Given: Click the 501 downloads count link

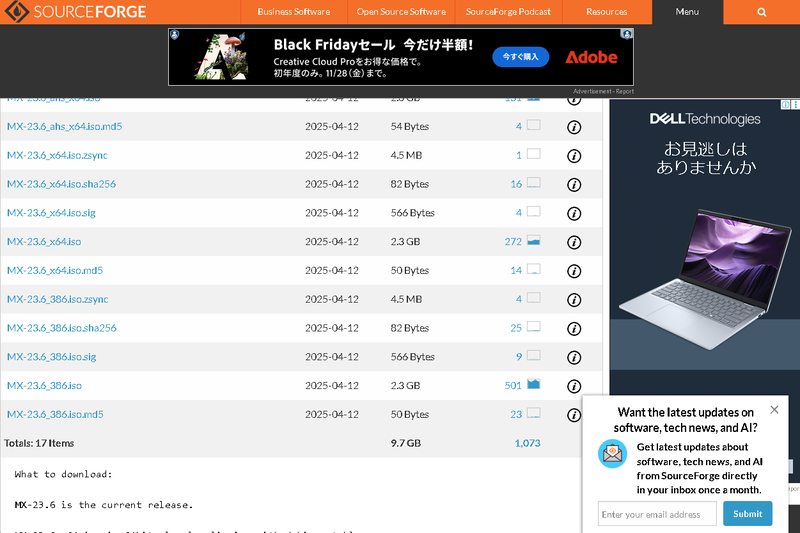Looking at the screenshot, I should (x=513, y=386).
